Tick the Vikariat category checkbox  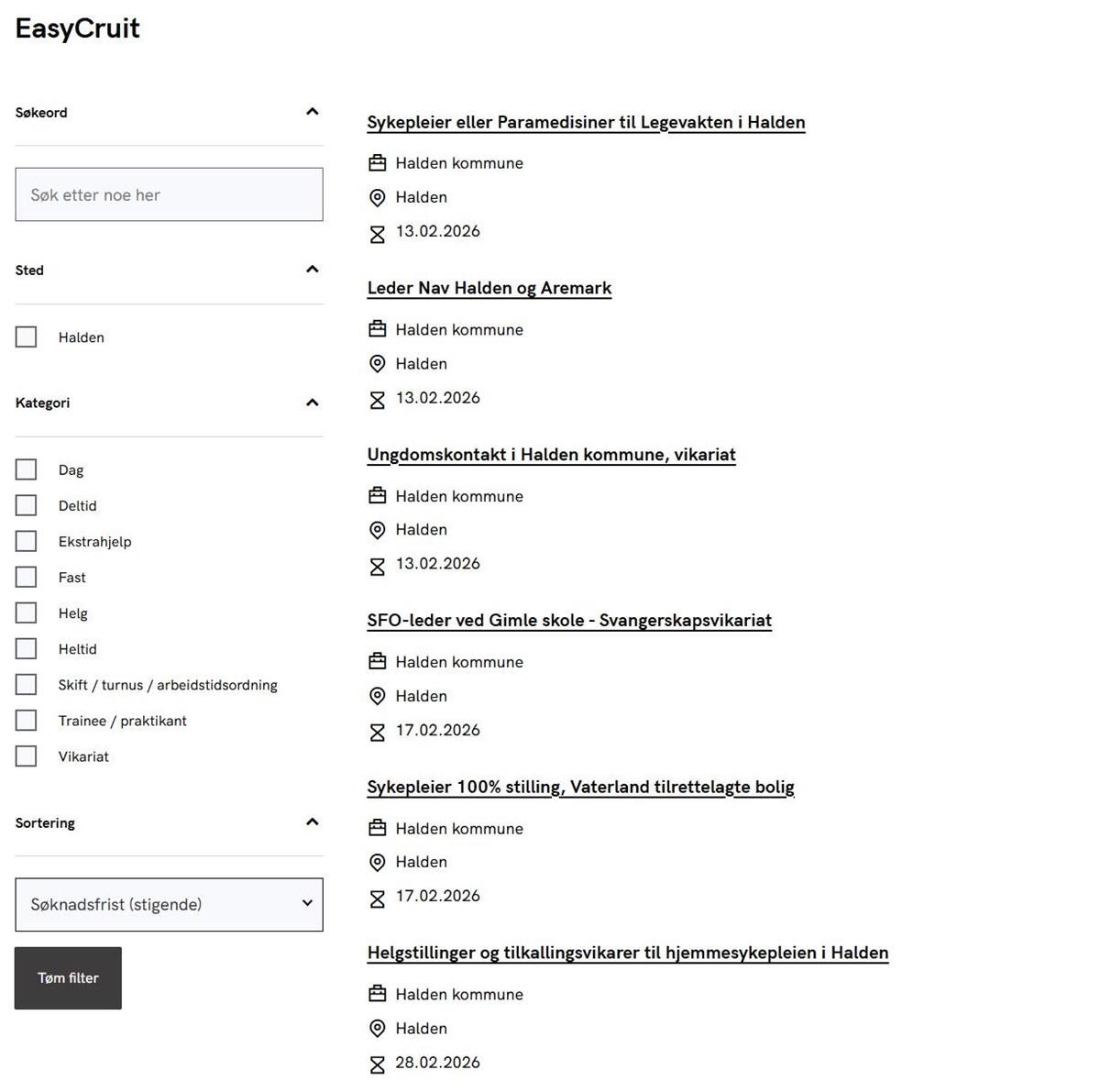pos(27,756)
